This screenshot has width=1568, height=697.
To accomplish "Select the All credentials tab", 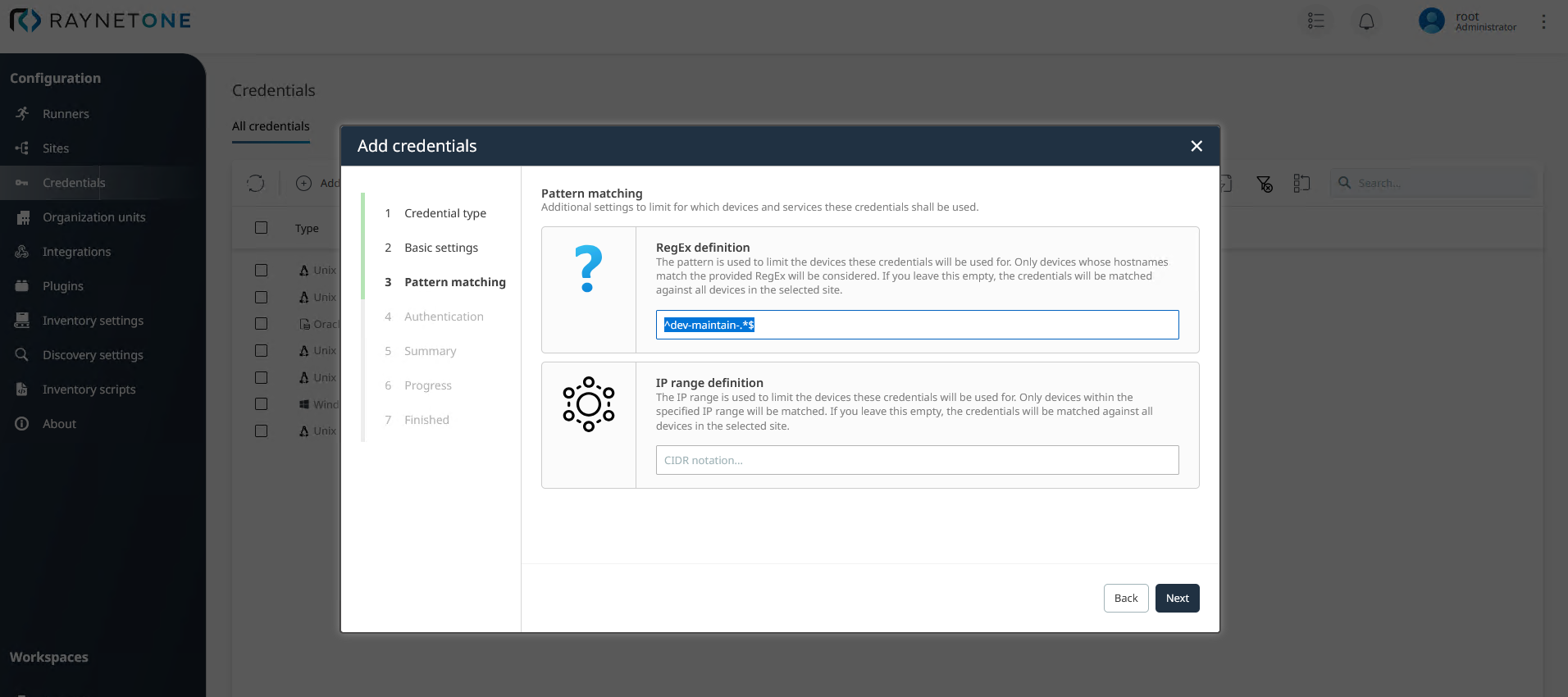I will click(x=271, y=126).
